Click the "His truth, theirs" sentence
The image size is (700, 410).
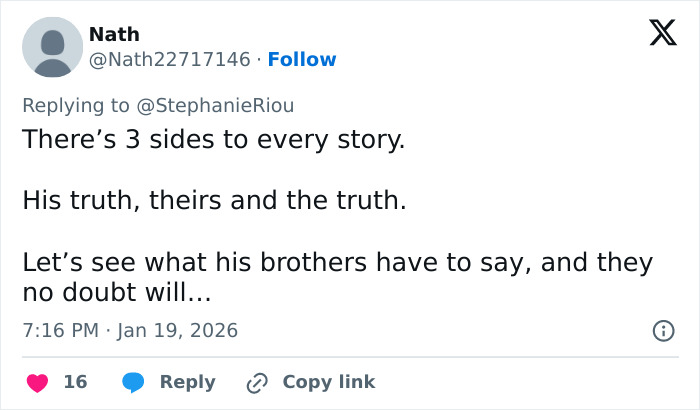pyautogui.click(x=214, y=200)
